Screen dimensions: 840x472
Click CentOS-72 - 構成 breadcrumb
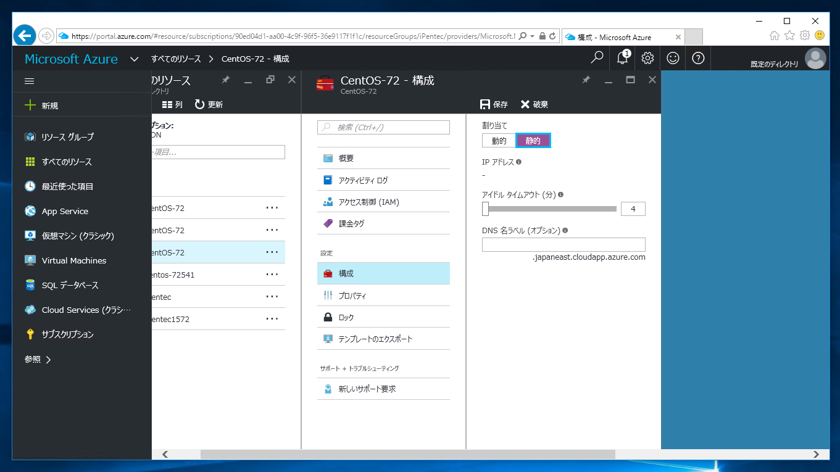(255, 59)
